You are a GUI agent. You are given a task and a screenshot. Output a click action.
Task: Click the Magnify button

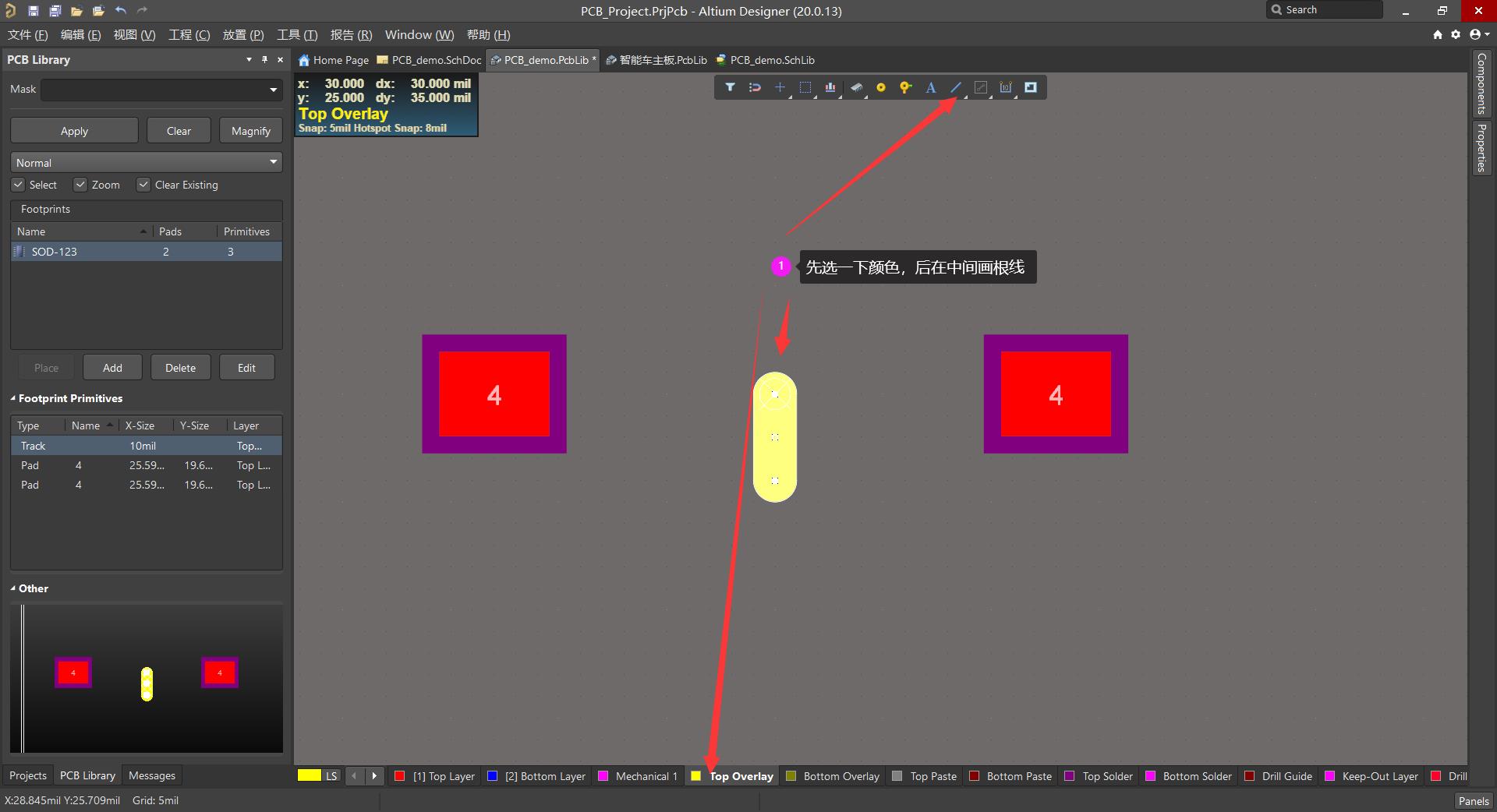[x=250, y=131]
